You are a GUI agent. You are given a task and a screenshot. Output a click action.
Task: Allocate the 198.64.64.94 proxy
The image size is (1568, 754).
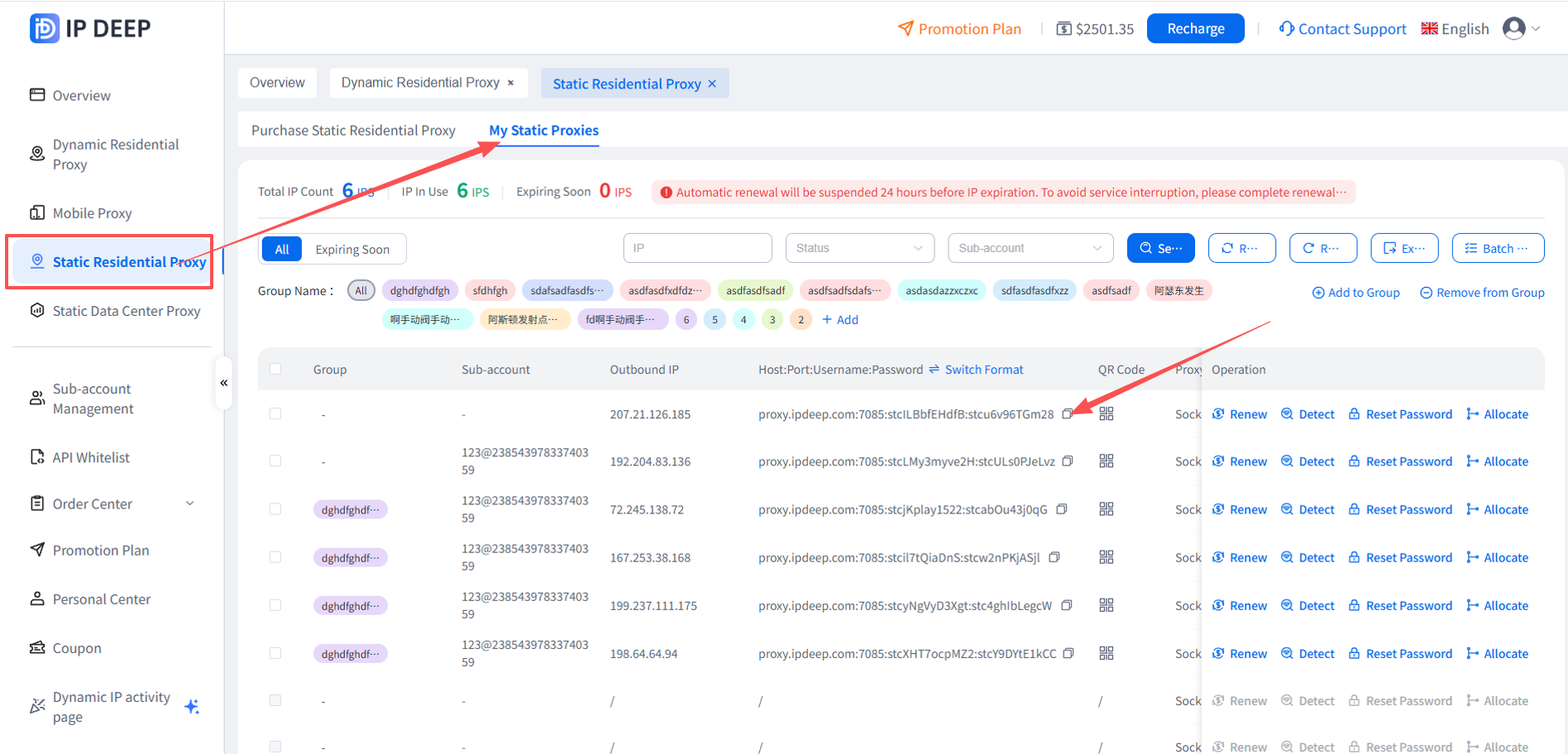(1497, 654)
